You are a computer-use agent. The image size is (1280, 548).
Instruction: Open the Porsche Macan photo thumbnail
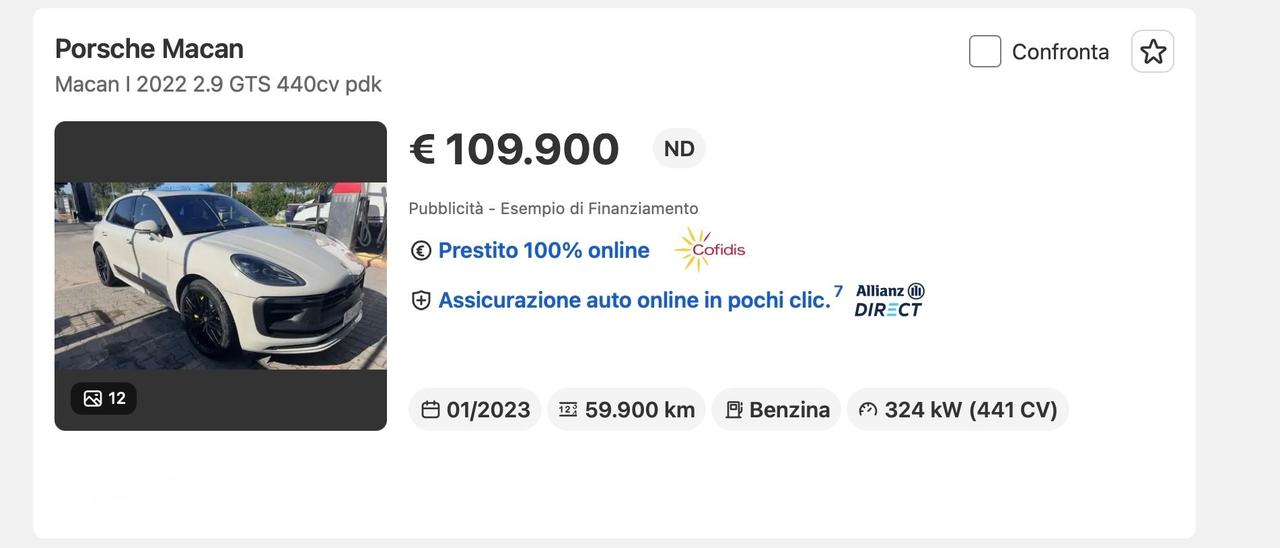click(220, 275)
